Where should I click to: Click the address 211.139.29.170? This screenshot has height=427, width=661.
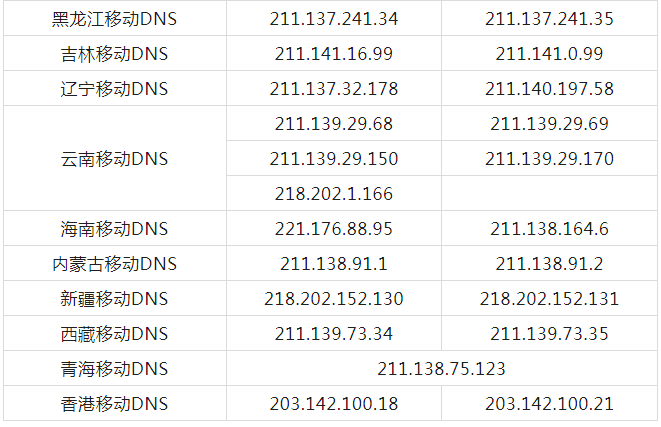[549, 159]
